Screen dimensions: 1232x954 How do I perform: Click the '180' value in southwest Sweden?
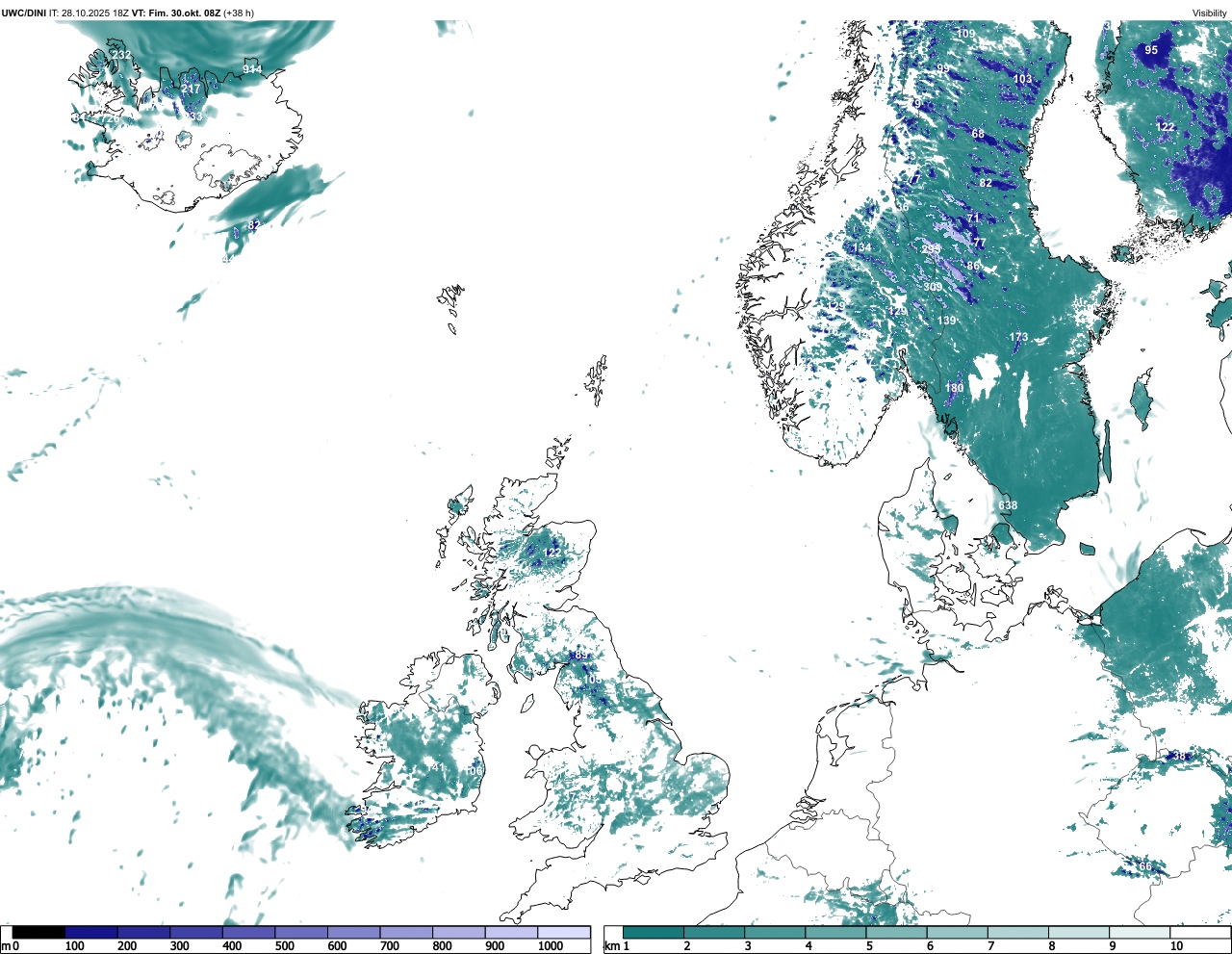tap(954, 388)
